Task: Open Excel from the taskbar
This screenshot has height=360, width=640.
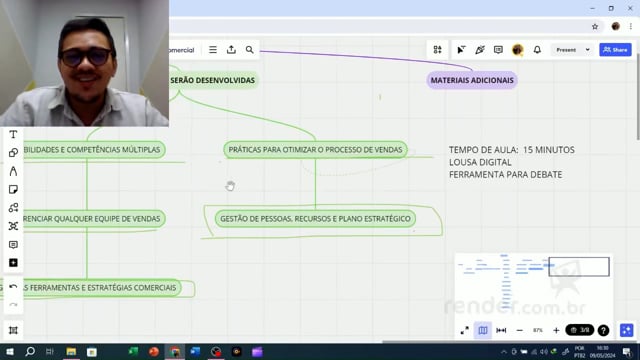Action: (133, 351)
